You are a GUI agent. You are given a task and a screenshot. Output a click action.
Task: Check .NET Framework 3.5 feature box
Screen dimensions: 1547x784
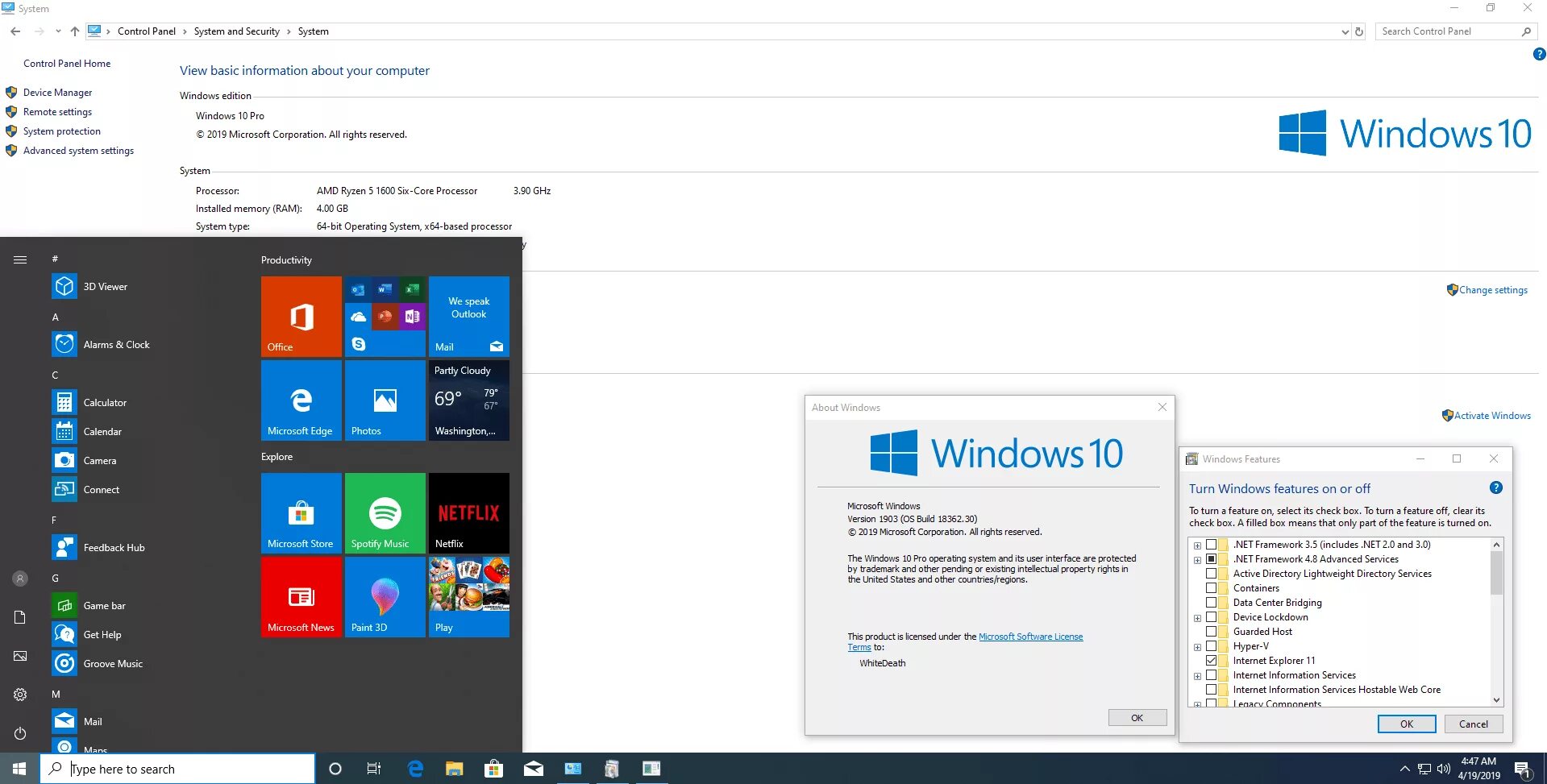1211,545
